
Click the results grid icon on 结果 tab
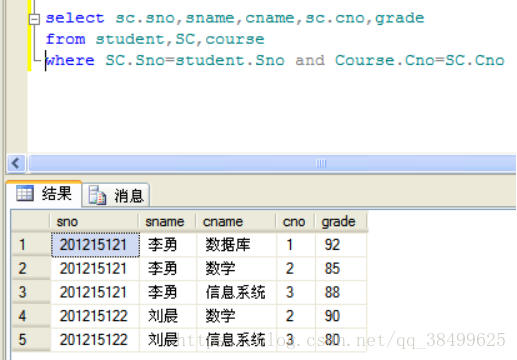click(x=25, y=193)
